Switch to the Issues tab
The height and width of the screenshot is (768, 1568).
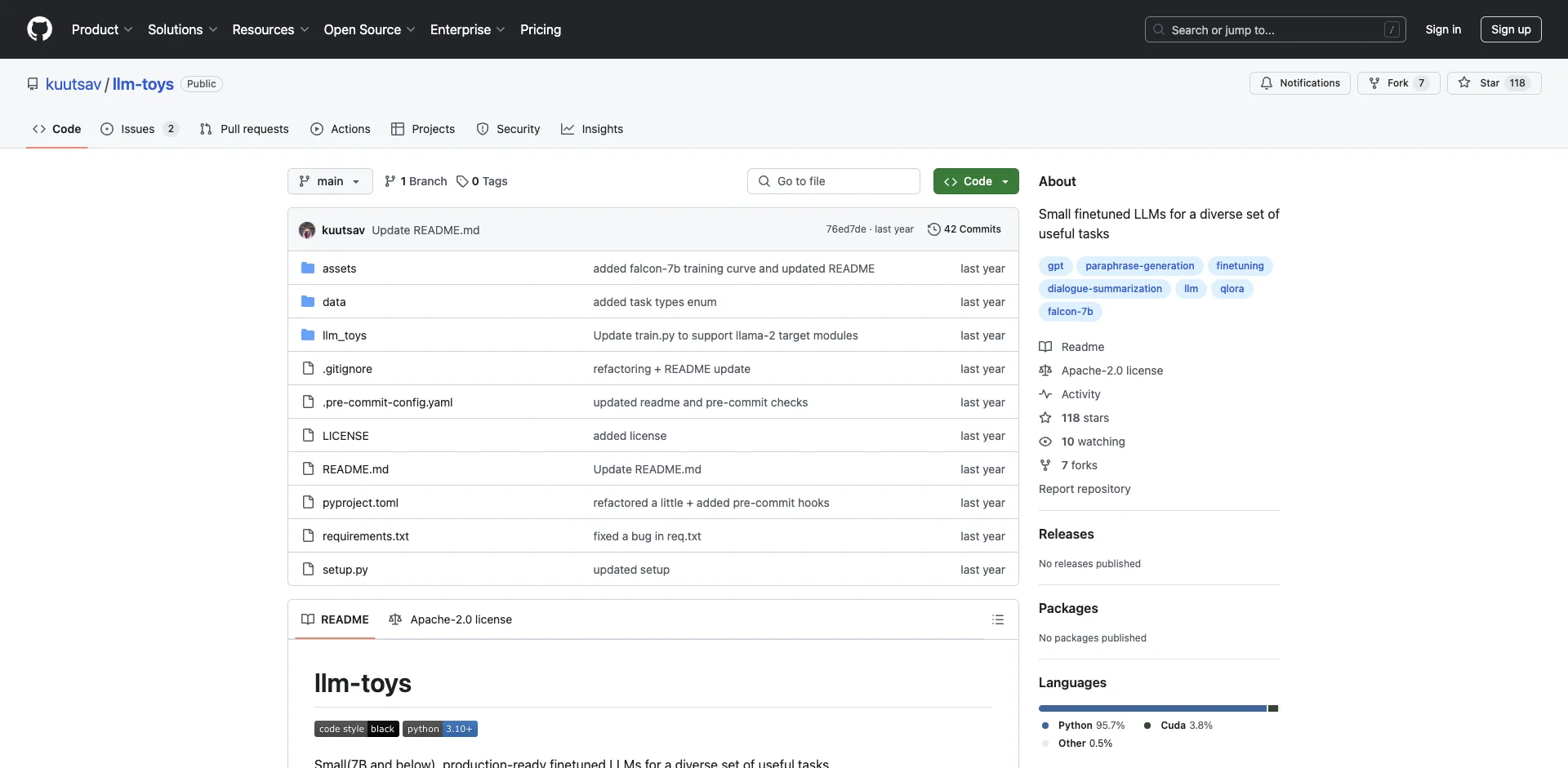coord(138,129)
